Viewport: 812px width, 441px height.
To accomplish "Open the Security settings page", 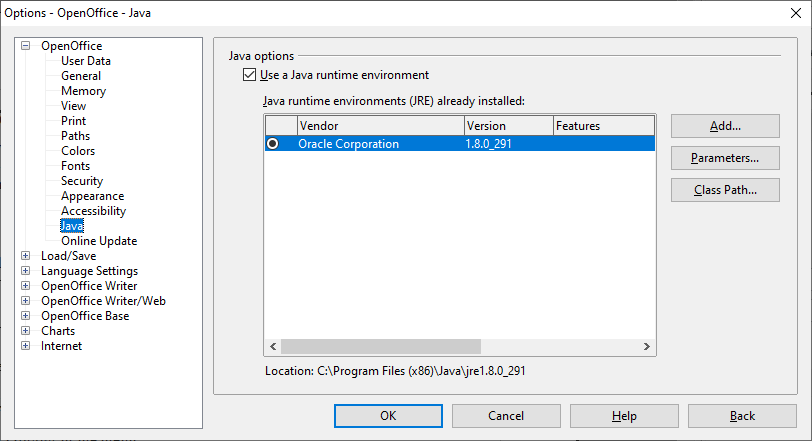I will tap(82, 181).
